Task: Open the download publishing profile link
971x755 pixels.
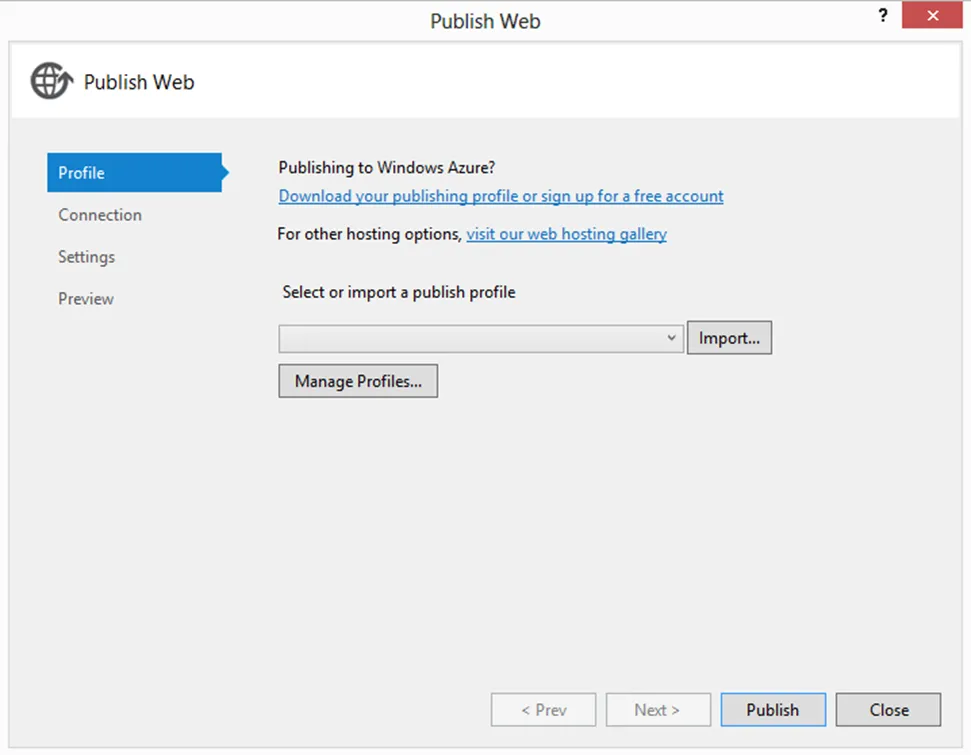Action: [500, 196]
